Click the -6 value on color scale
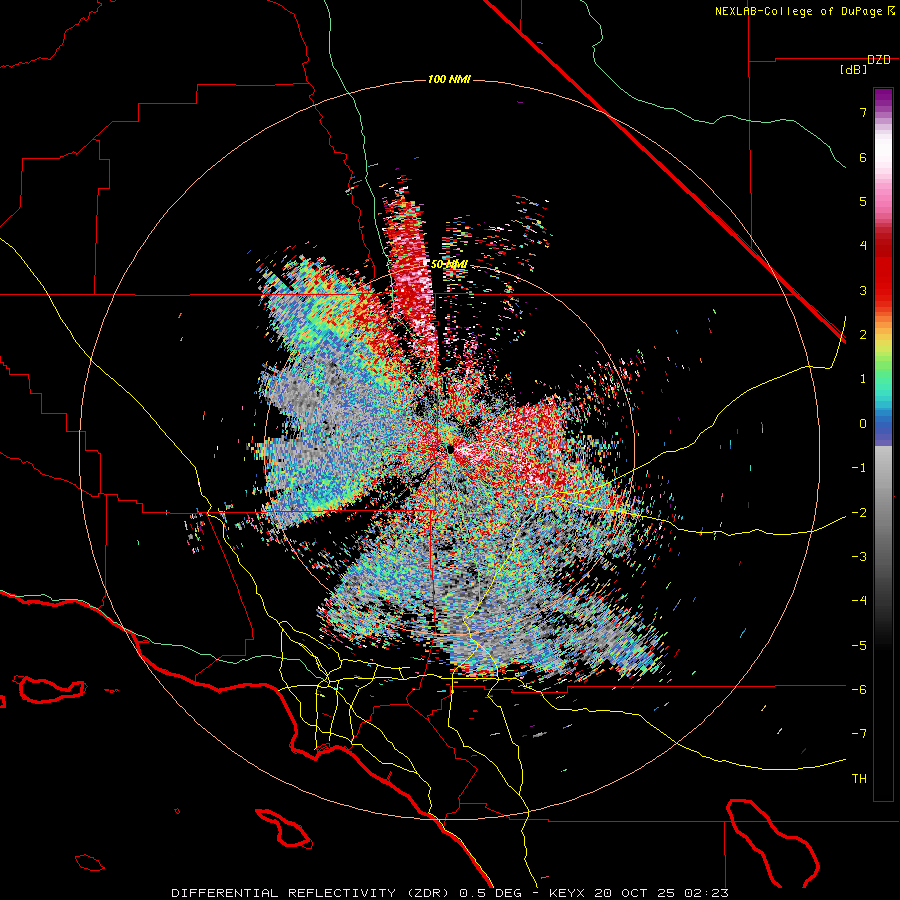900x900 pixels. point(859,689)
